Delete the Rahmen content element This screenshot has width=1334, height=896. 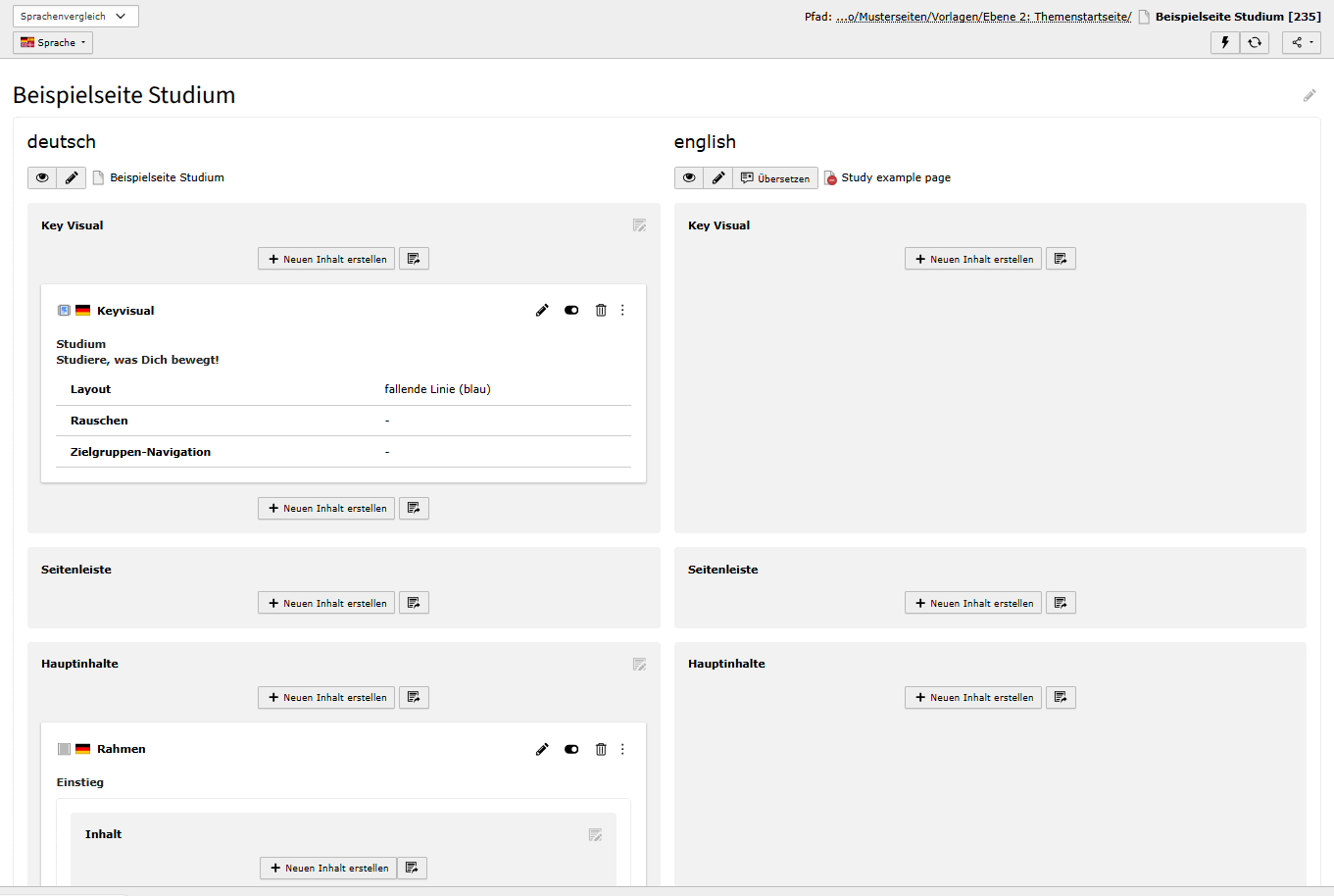[601, 749]
